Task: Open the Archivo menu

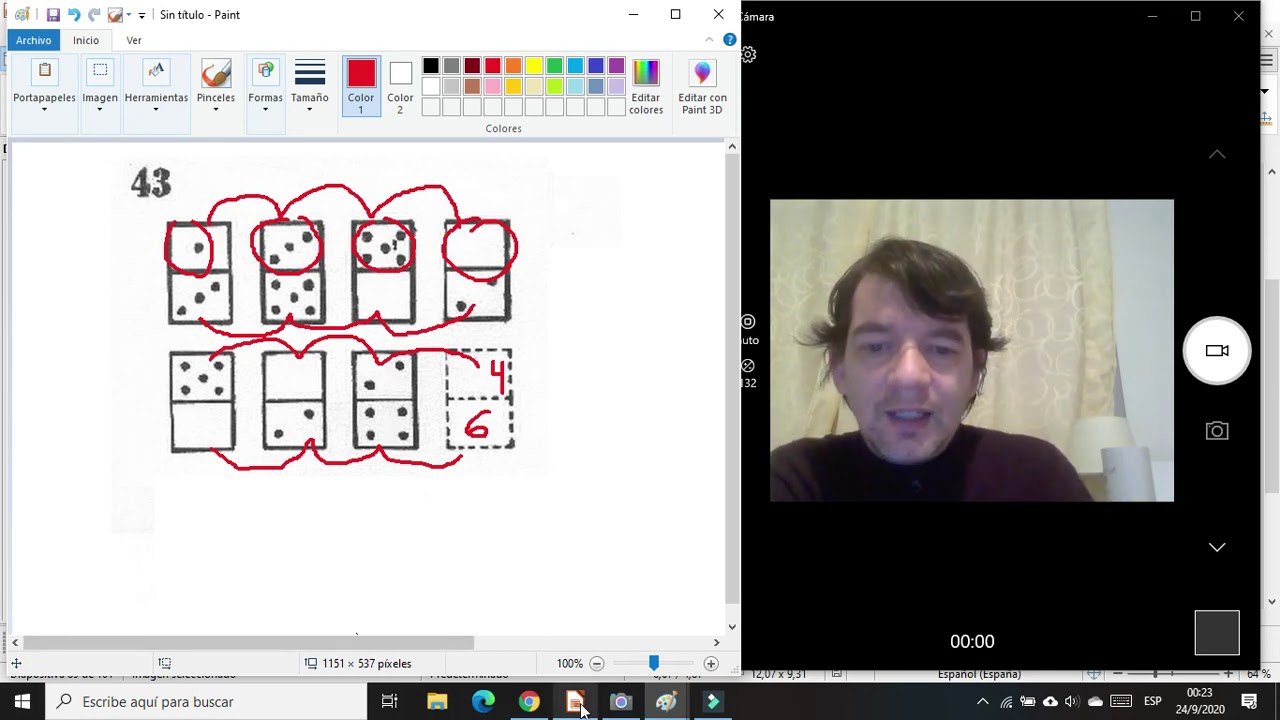Action: (33, 40)
